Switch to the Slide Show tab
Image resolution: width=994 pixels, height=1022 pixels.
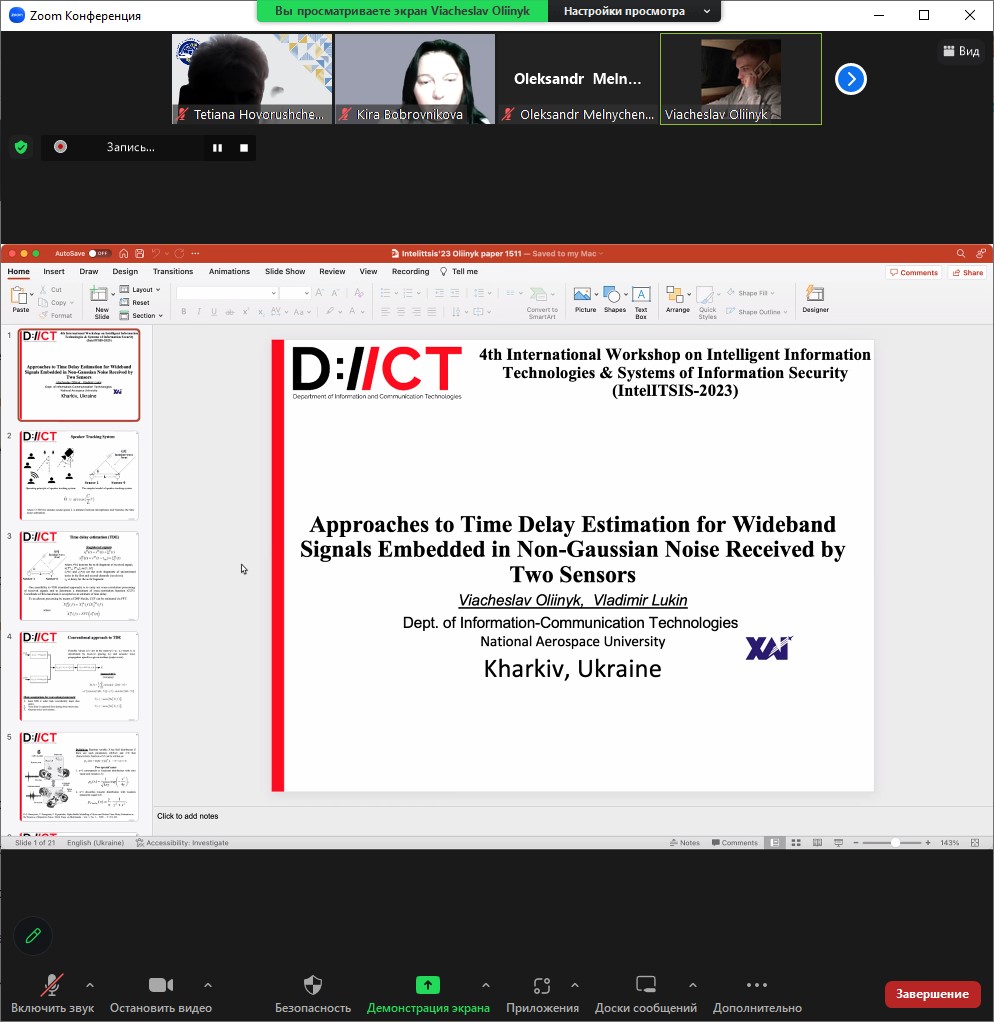285,272
